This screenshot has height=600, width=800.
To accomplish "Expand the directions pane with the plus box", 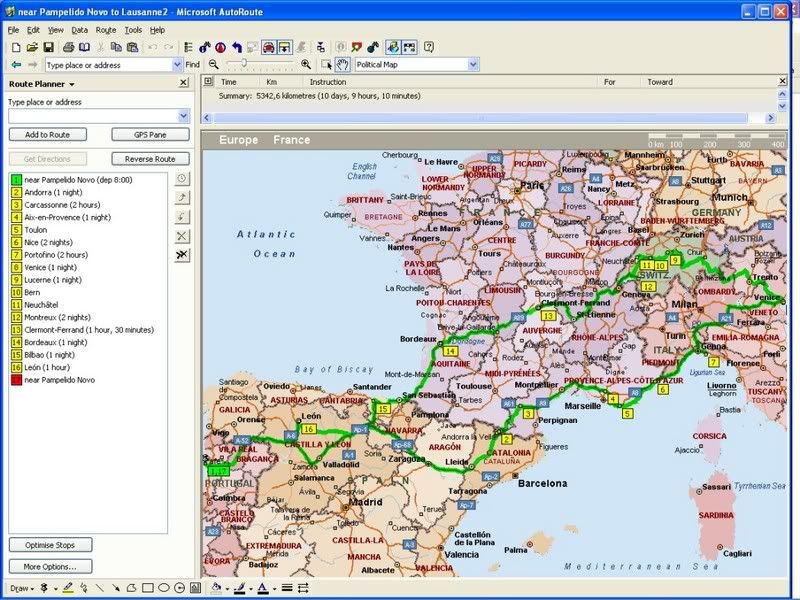I will coord(208,81).
